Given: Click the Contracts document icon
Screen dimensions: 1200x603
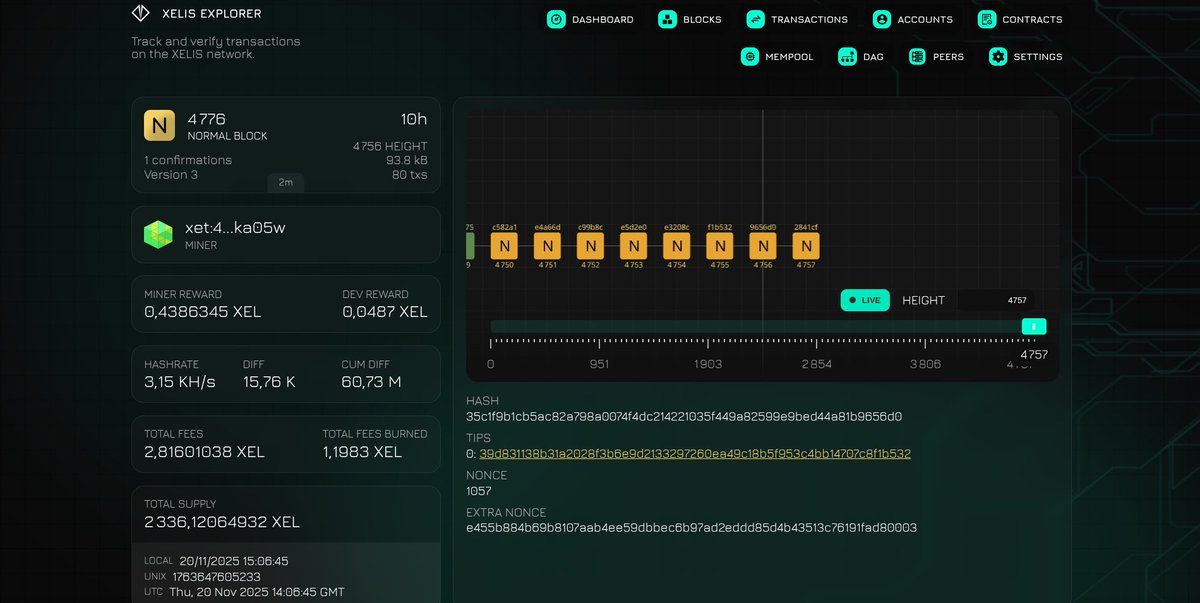Looking at the screenshot, I should 987,19.
